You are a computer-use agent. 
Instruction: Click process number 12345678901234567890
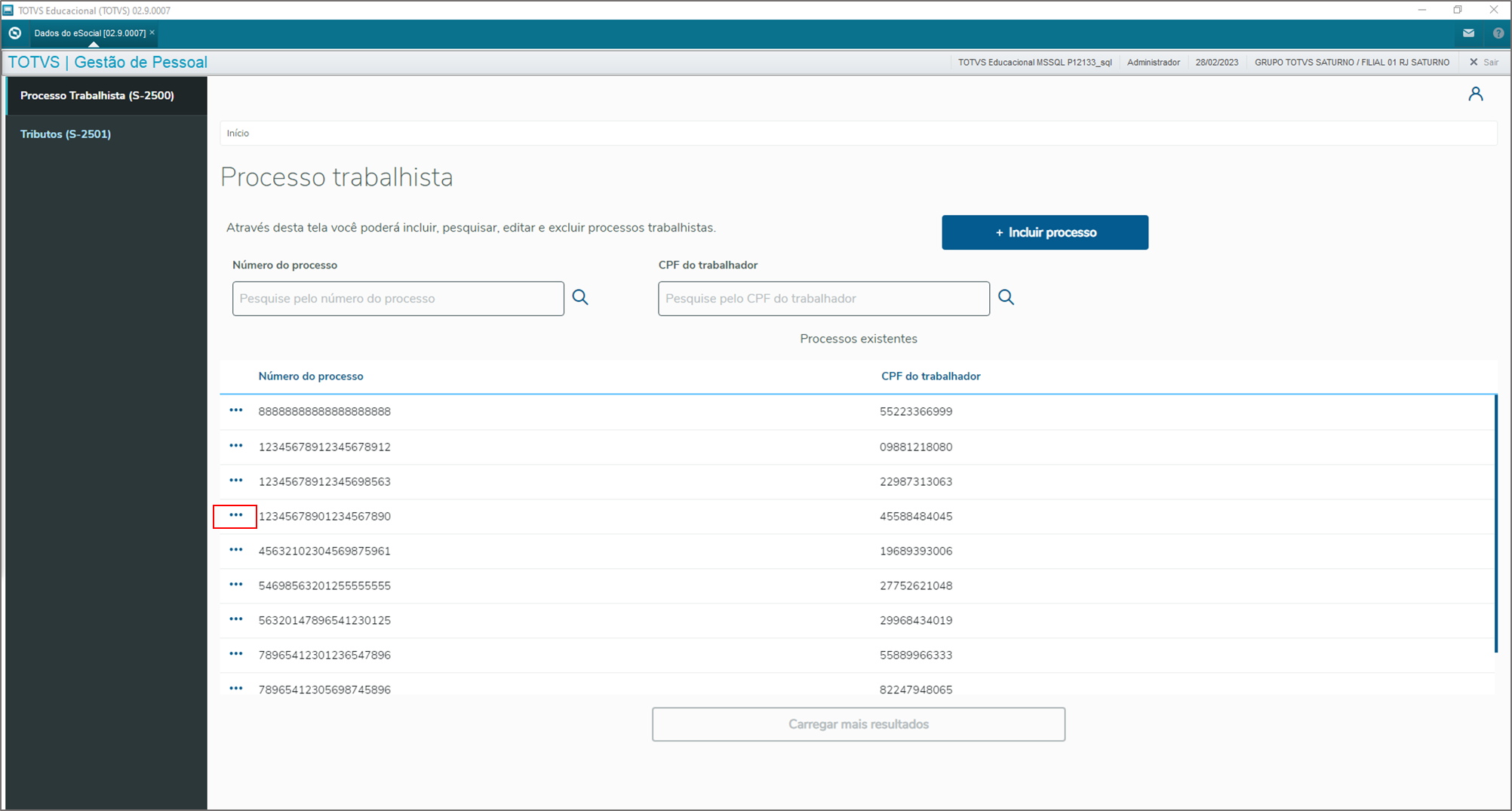click(x=324, y=517)
